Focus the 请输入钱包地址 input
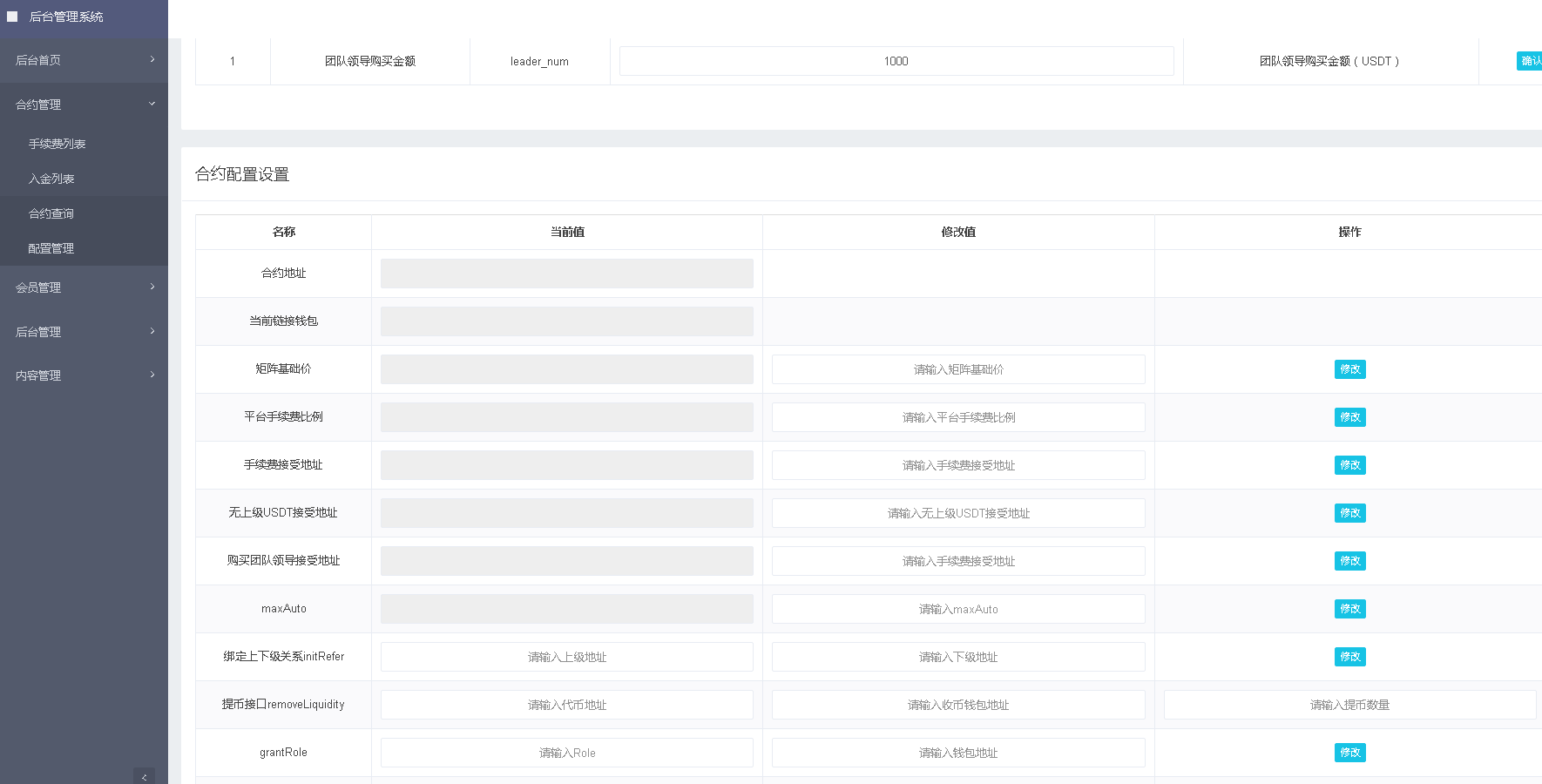 958,753
